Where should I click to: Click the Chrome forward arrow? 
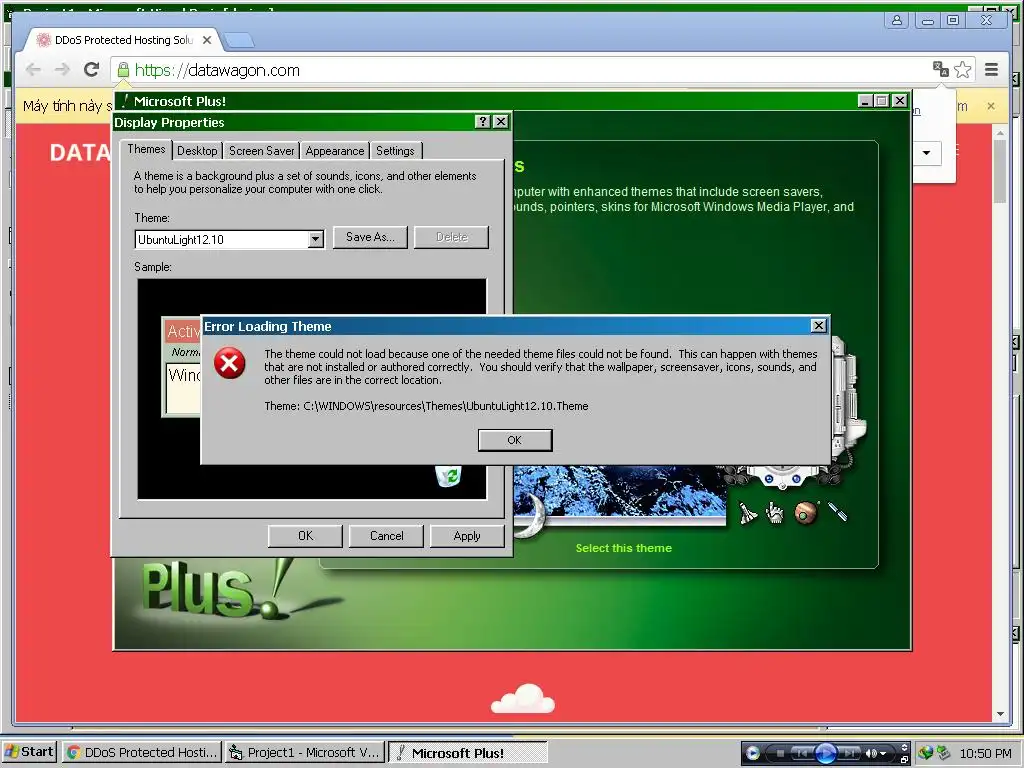coord(62,70)
